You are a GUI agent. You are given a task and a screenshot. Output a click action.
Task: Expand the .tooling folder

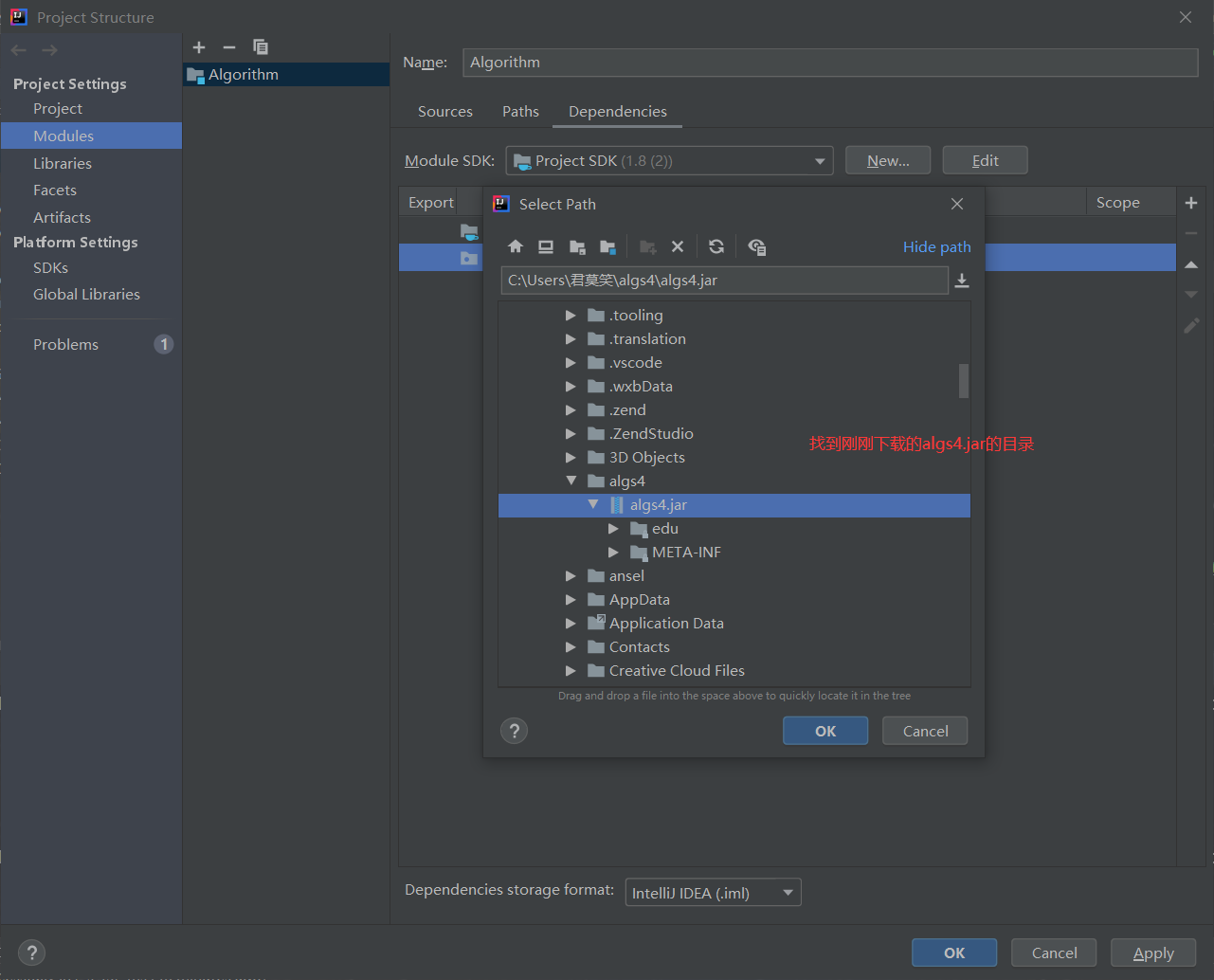pos(571,315)
